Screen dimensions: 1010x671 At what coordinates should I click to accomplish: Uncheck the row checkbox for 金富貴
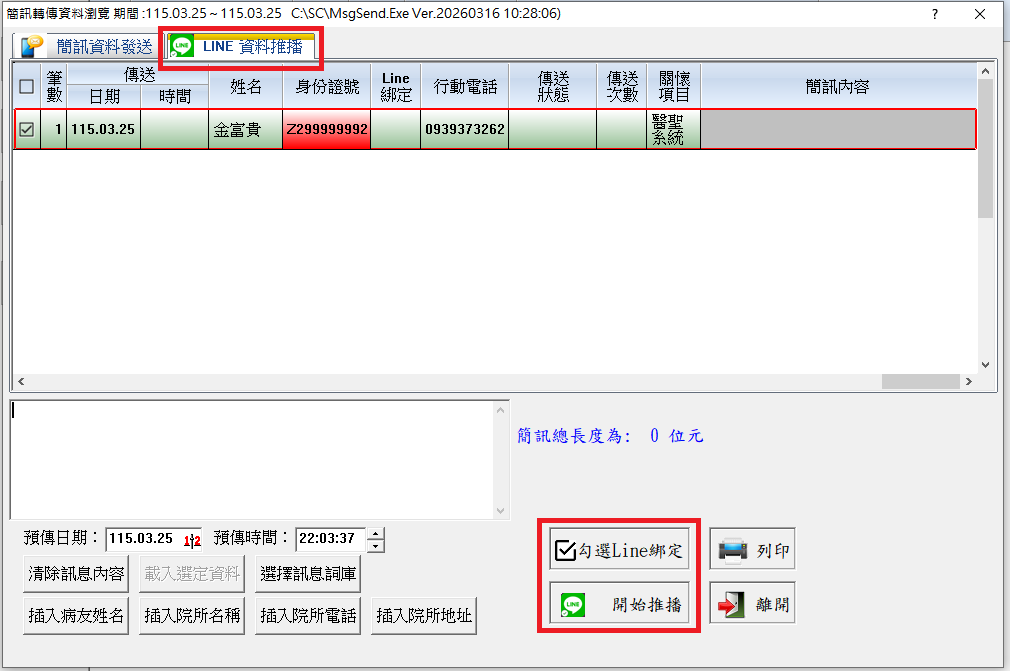click(26, 129)
